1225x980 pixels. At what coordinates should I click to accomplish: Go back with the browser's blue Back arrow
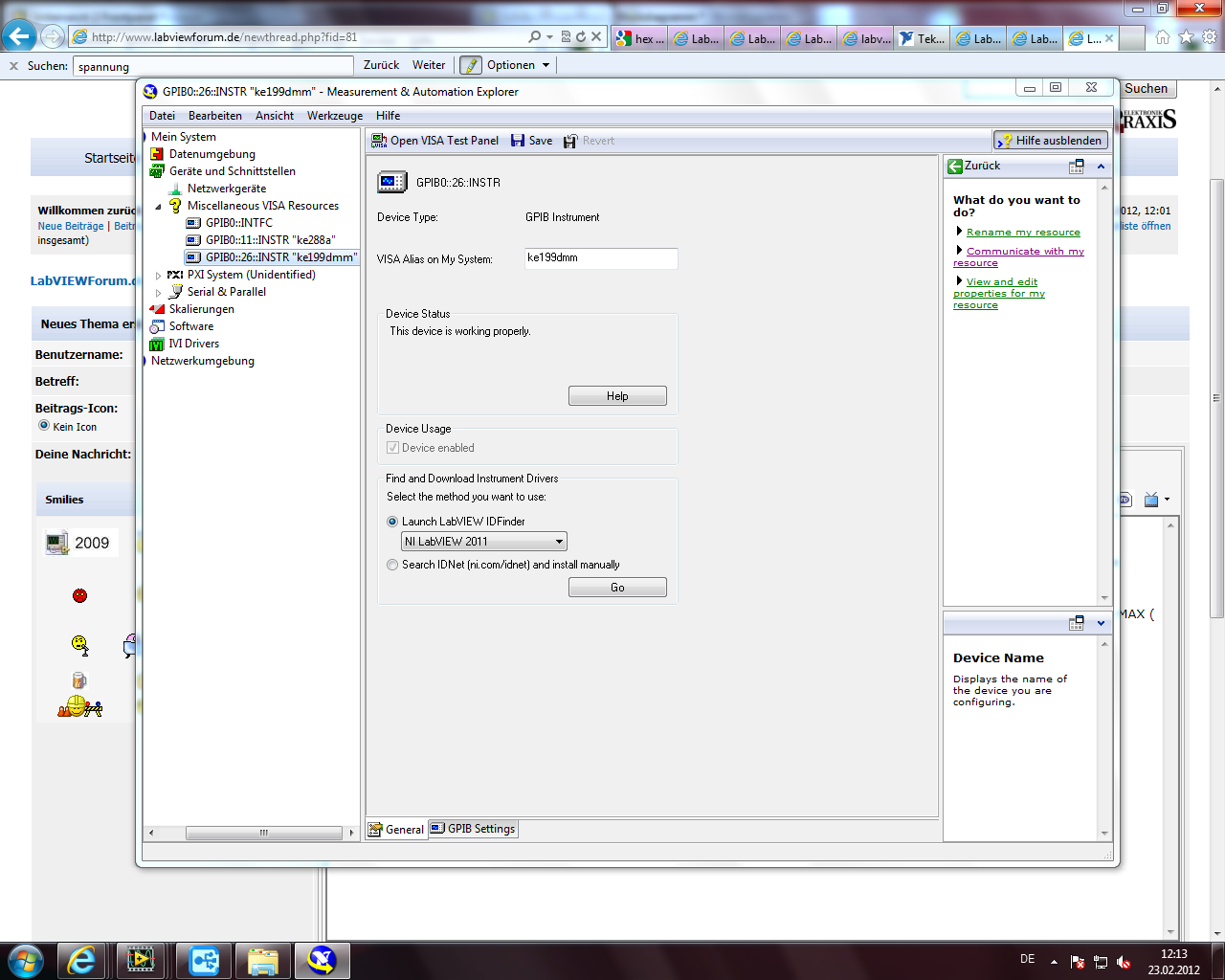19,36
